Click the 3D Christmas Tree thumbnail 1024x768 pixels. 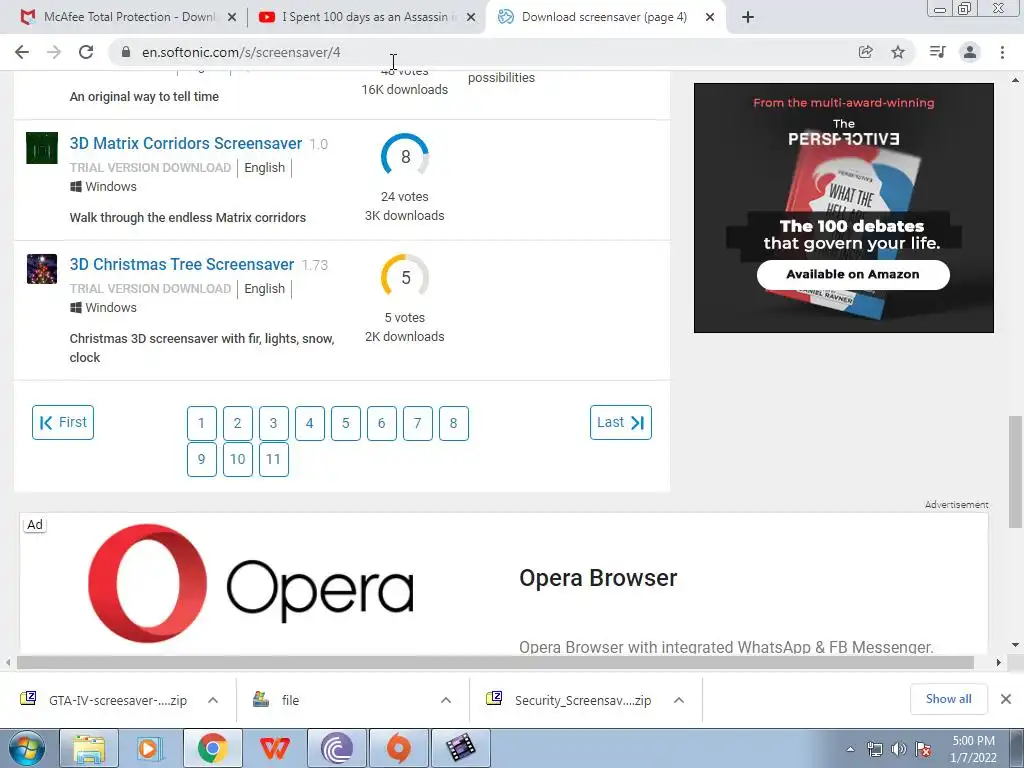click(x=42, y=269)
